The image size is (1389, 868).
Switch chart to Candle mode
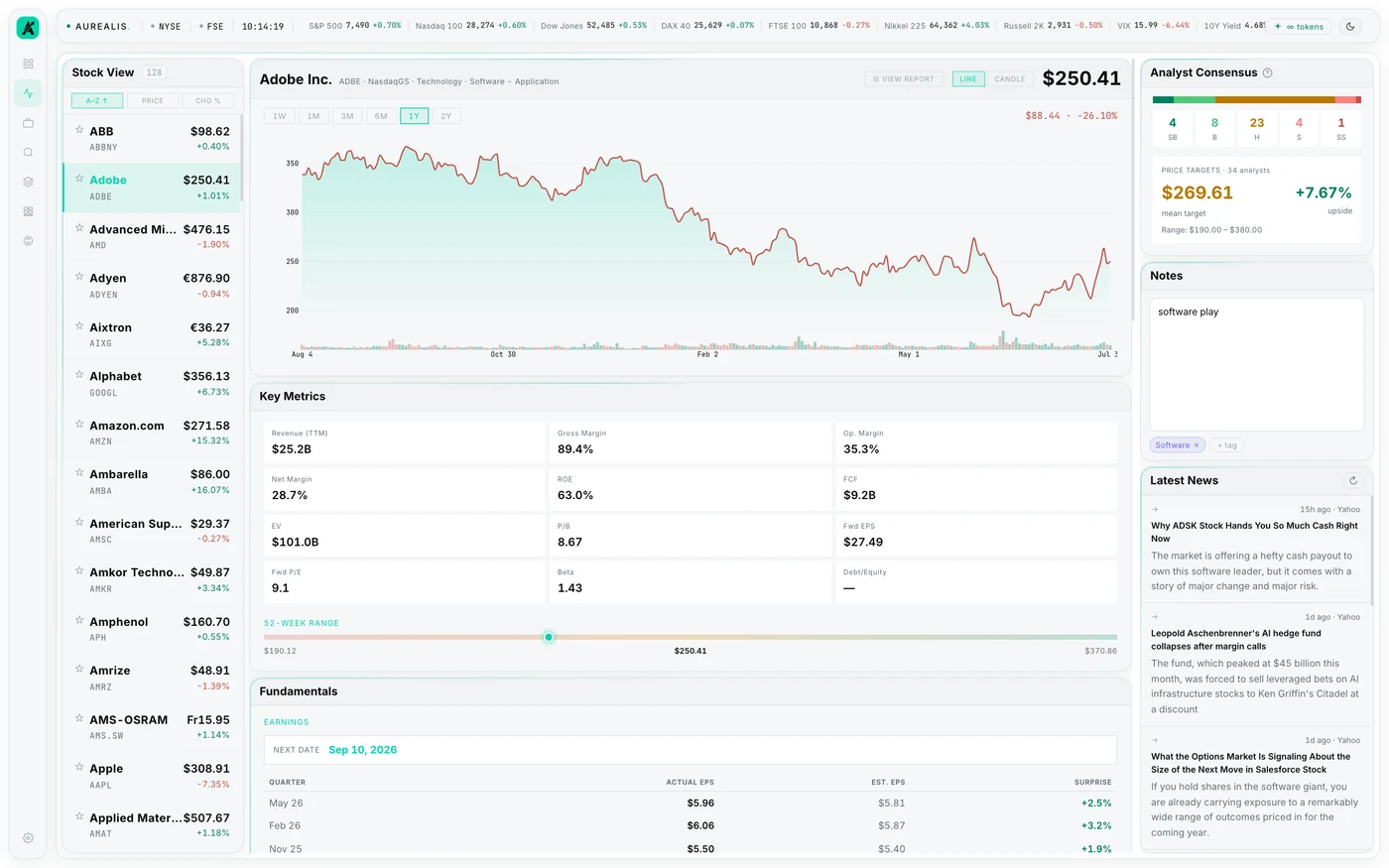tap(1010, 78)
